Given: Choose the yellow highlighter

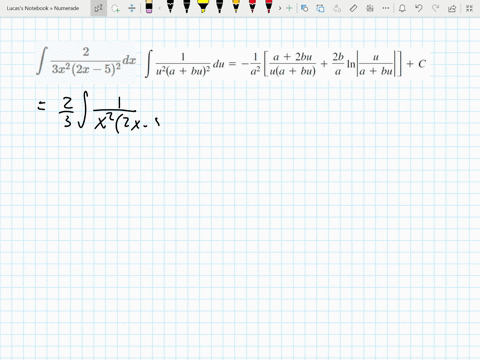Looking at the screenshot, I should coord(203,7).
